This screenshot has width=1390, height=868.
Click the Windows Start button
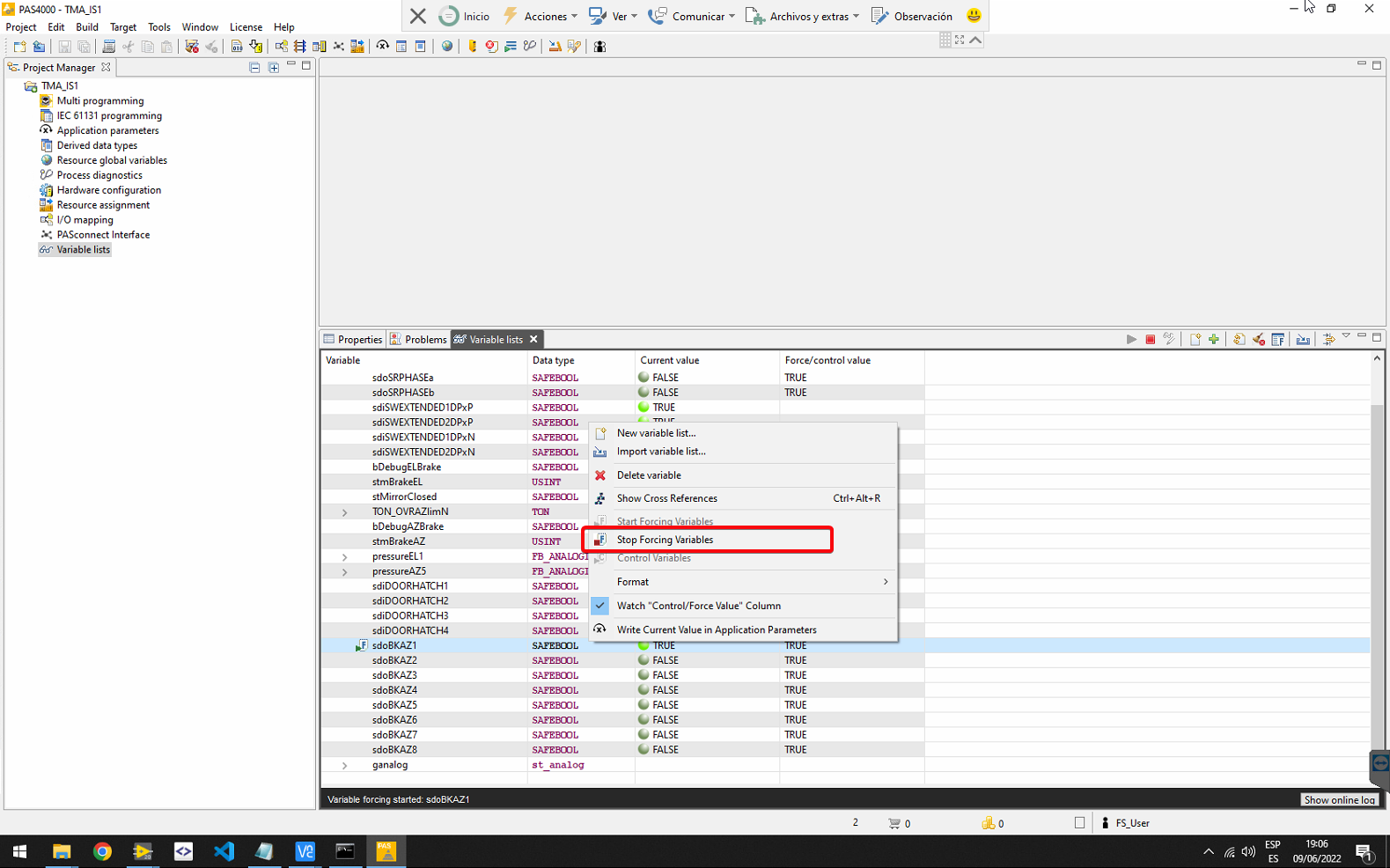[19, 851]
